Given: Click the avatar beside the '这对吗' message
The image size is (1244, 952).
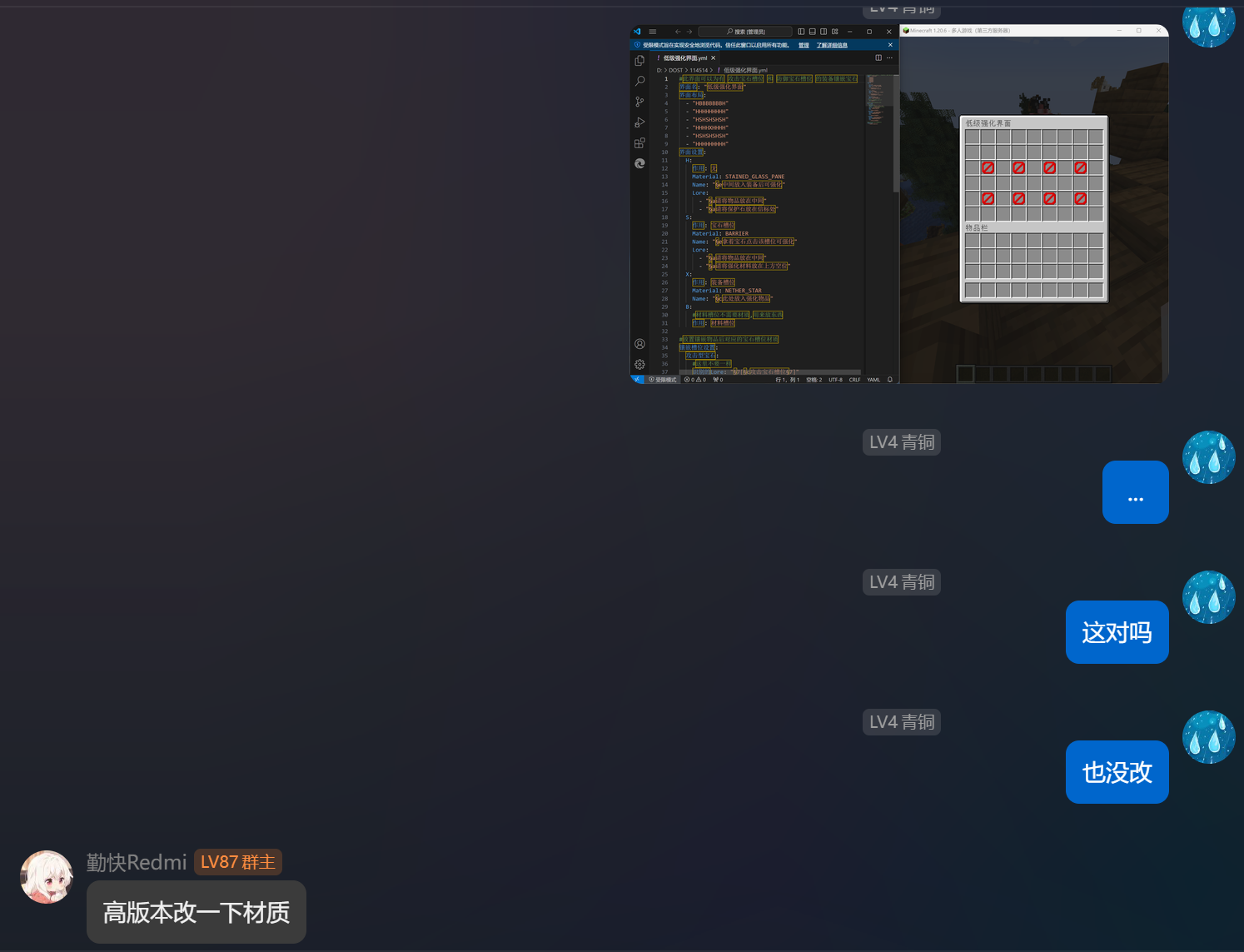Looking at the screenshot, I should [x=1209, y=597].
